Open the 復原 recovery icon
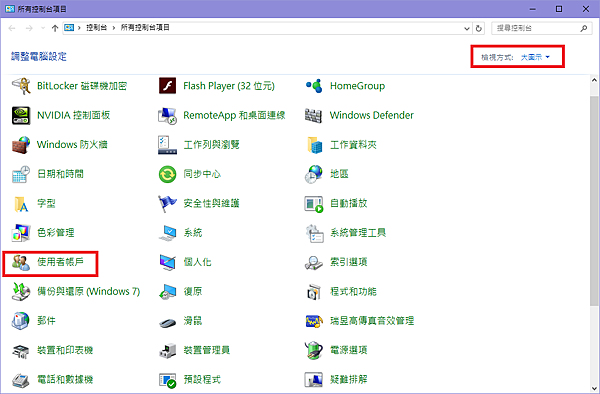600x394 pixels. 167,291
